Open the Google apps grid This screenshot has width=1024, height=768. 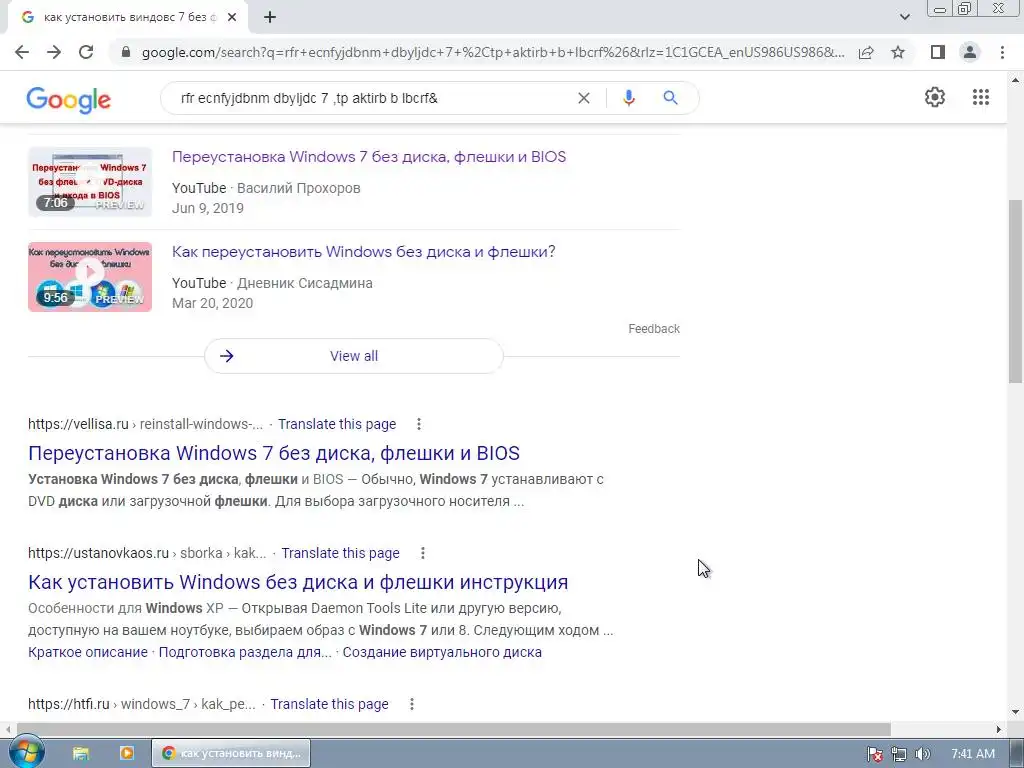[x=981, y=97]
